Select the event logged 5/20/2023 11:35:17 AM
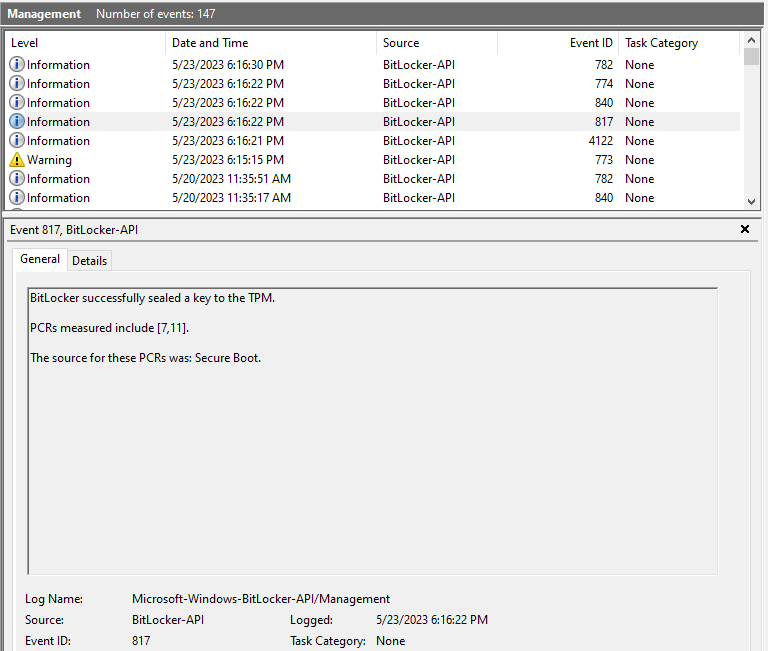 [373, 198]
